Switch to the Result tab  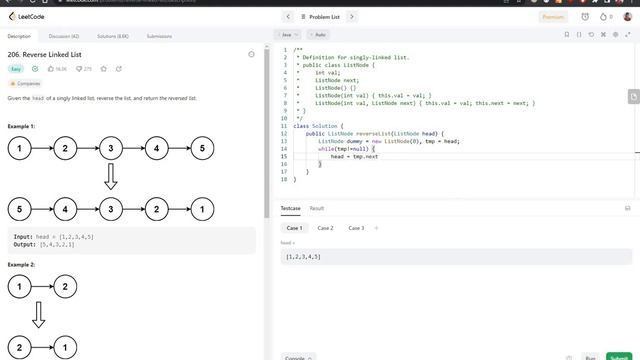click(x=317, y=208)
